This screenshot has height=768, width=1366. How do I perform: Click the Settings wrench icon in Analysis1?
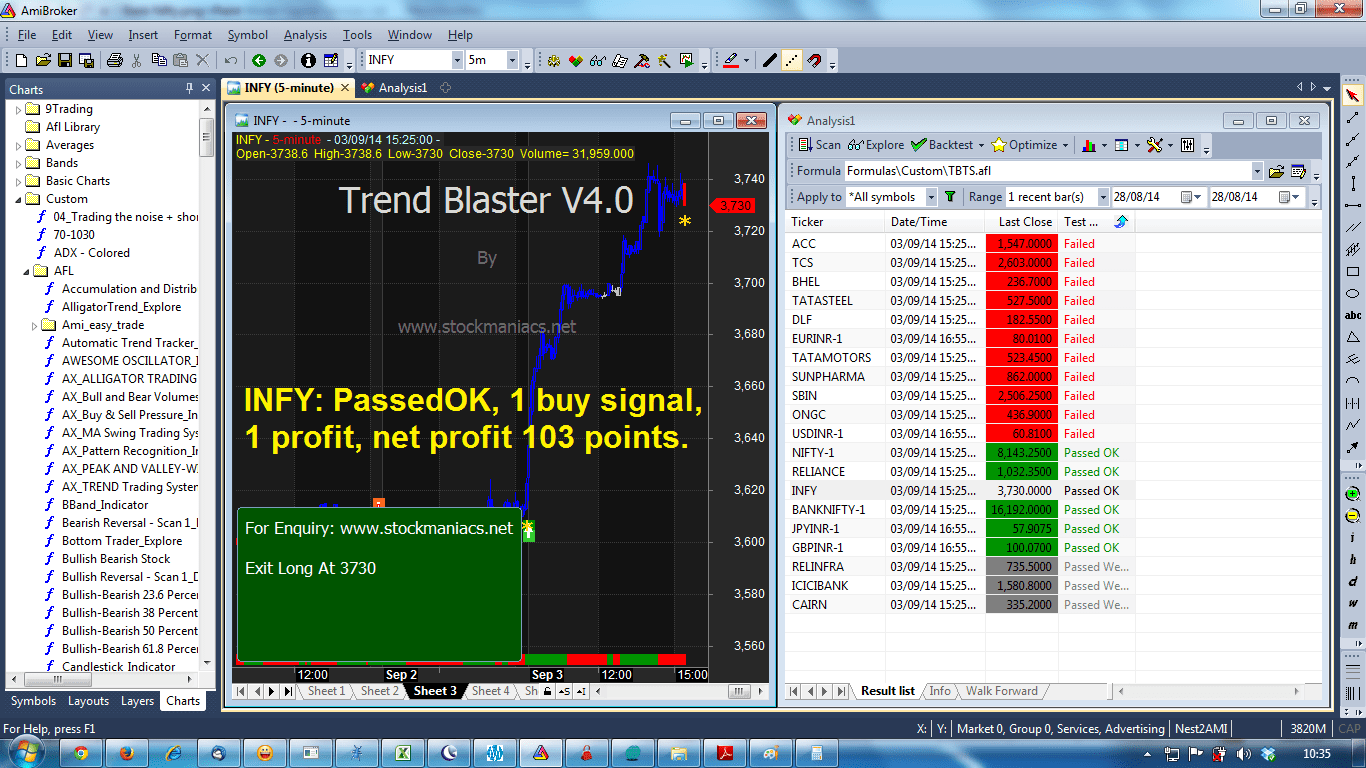pos(1155,145)
